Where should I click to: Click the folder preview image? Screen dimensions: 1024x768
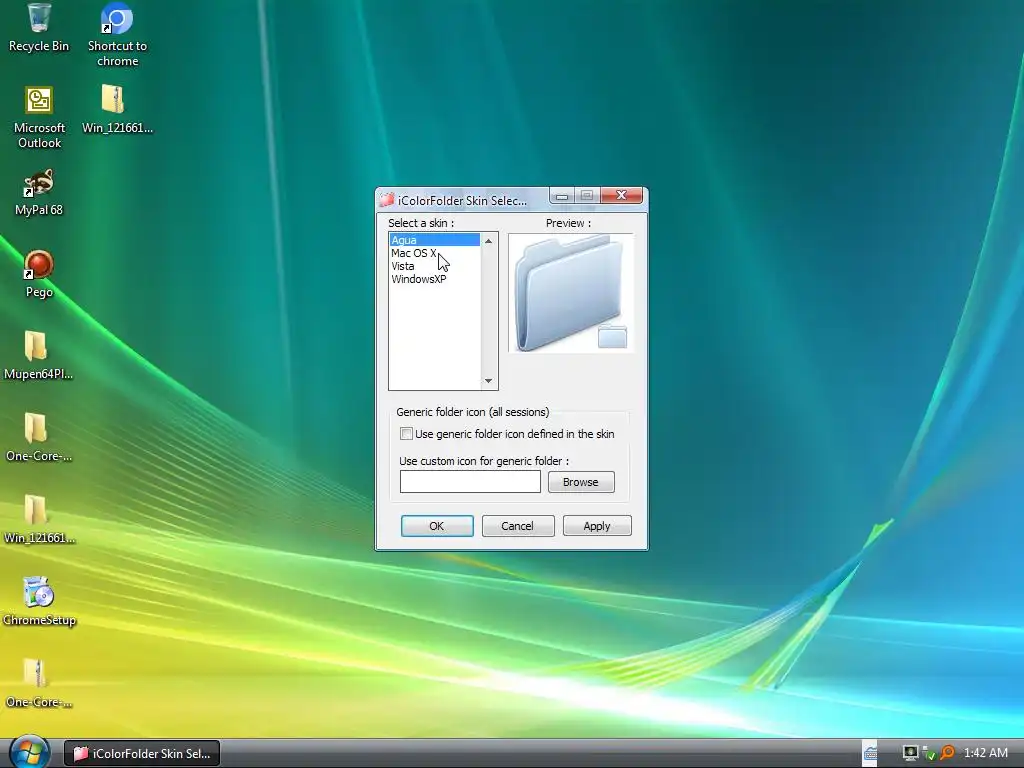tap(571, 293)
